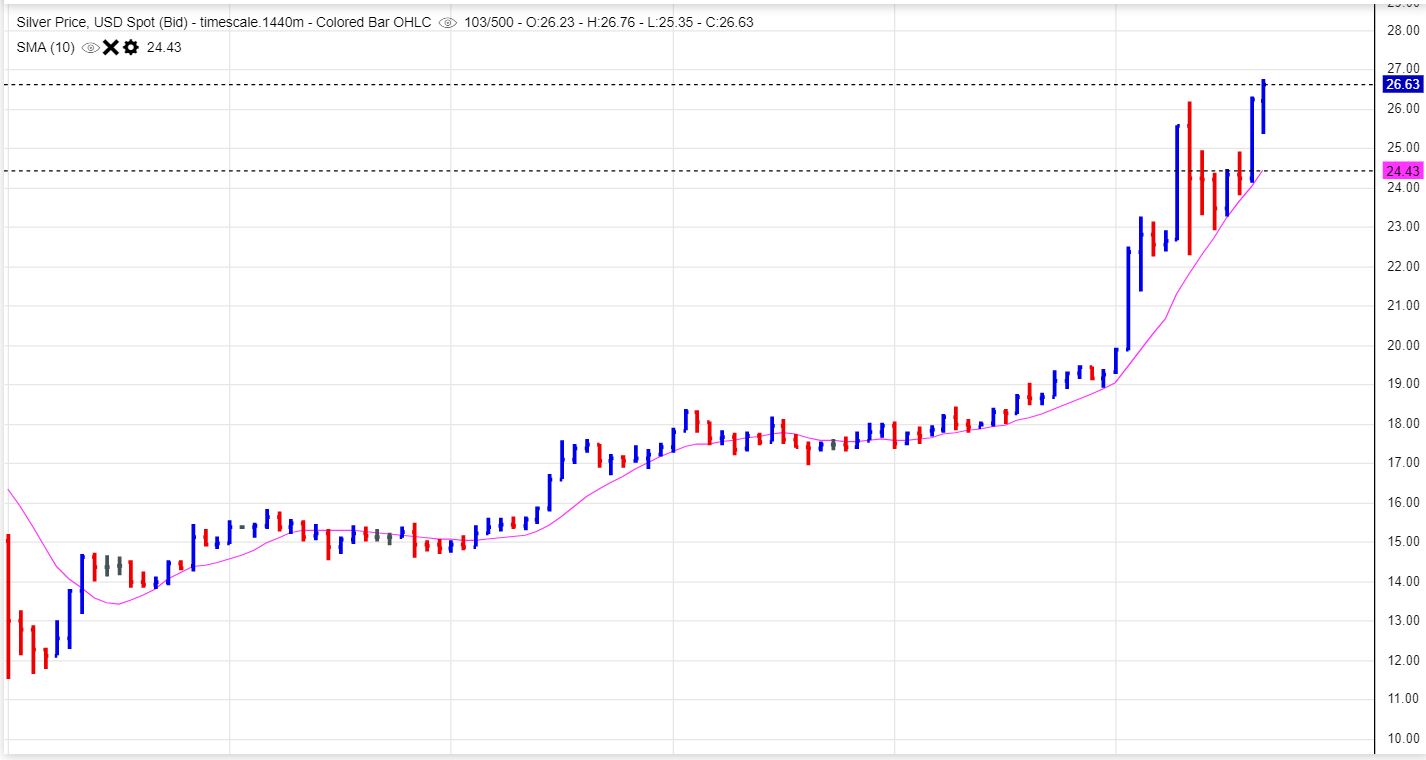Click the SMA (10) indicator label
The width and height of the screenshot is (1426, 760).
[x=45, y=47]
